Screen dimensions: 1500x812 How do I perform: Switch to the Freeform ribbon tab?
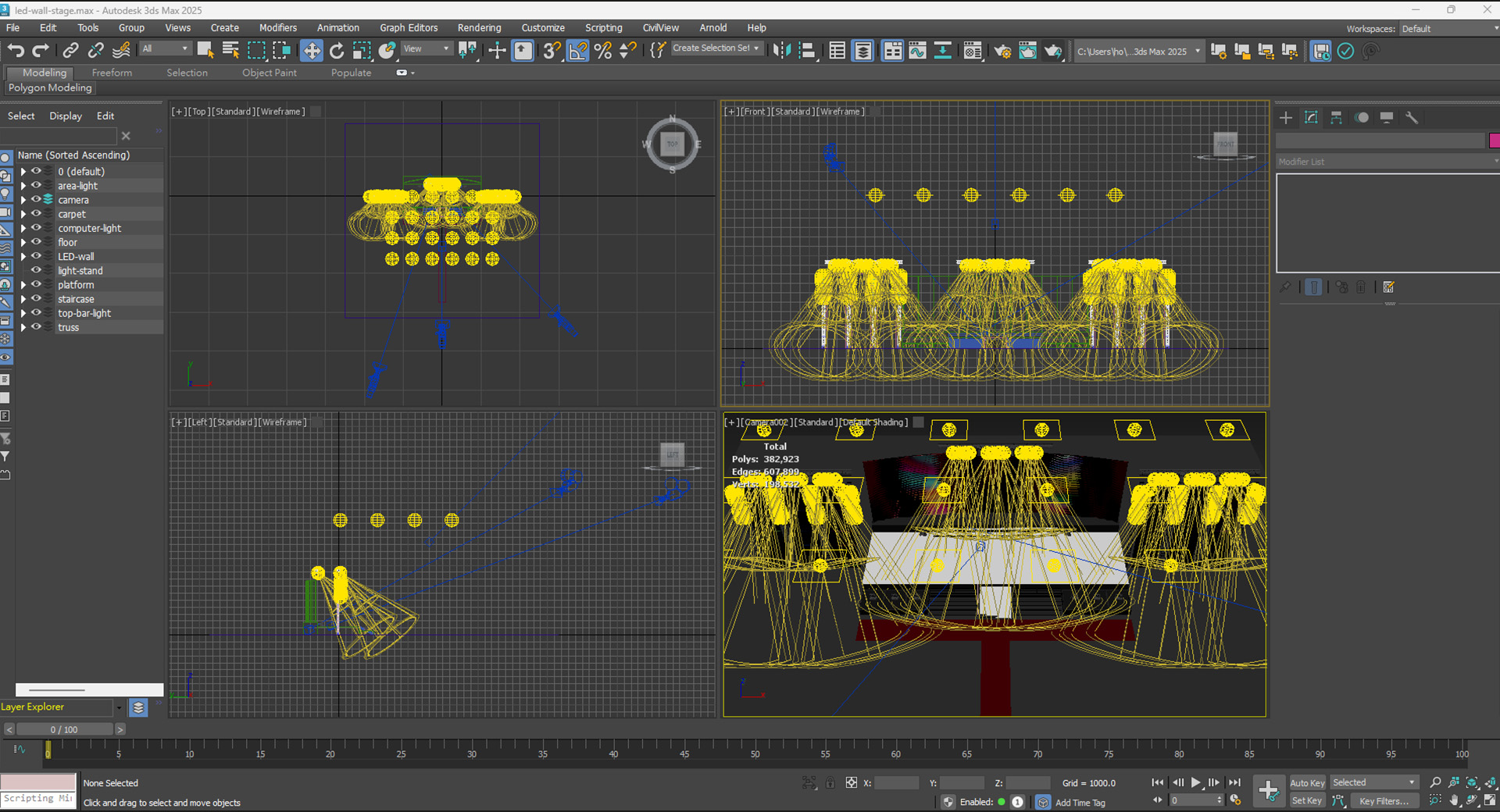click(112, 73)
